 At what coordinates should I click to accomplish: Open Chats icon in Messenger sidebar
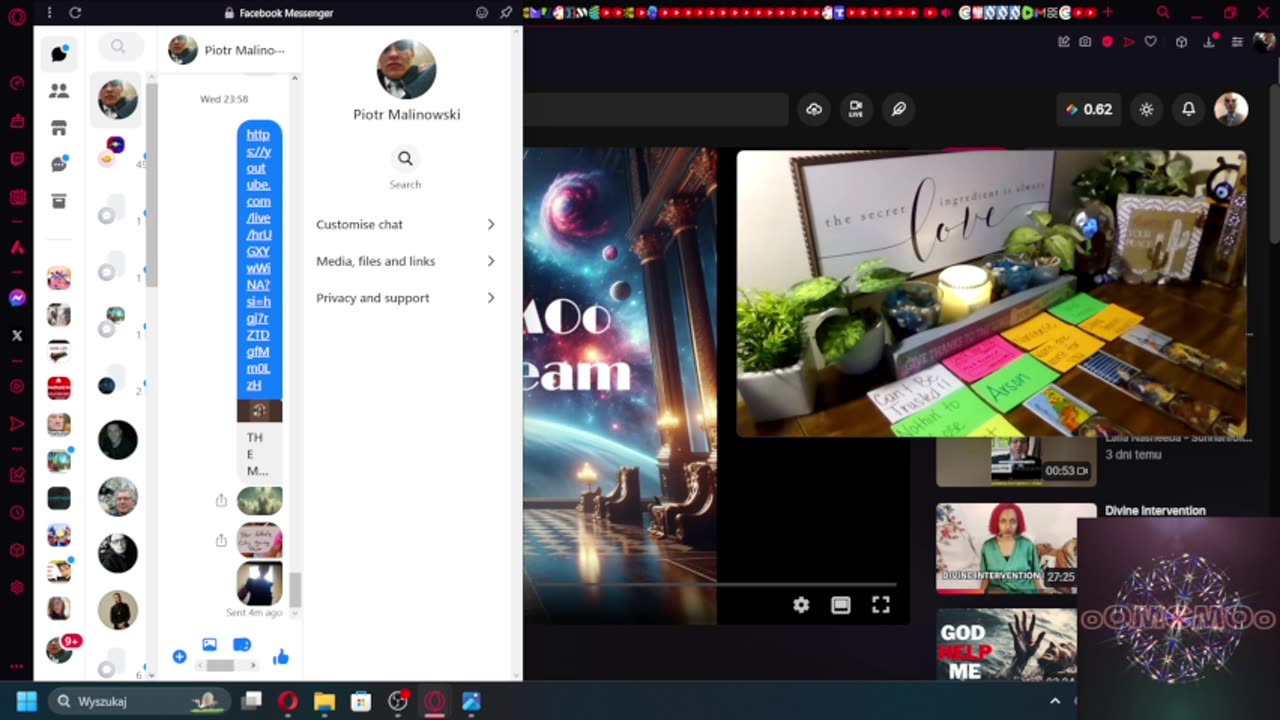point(59,53)
